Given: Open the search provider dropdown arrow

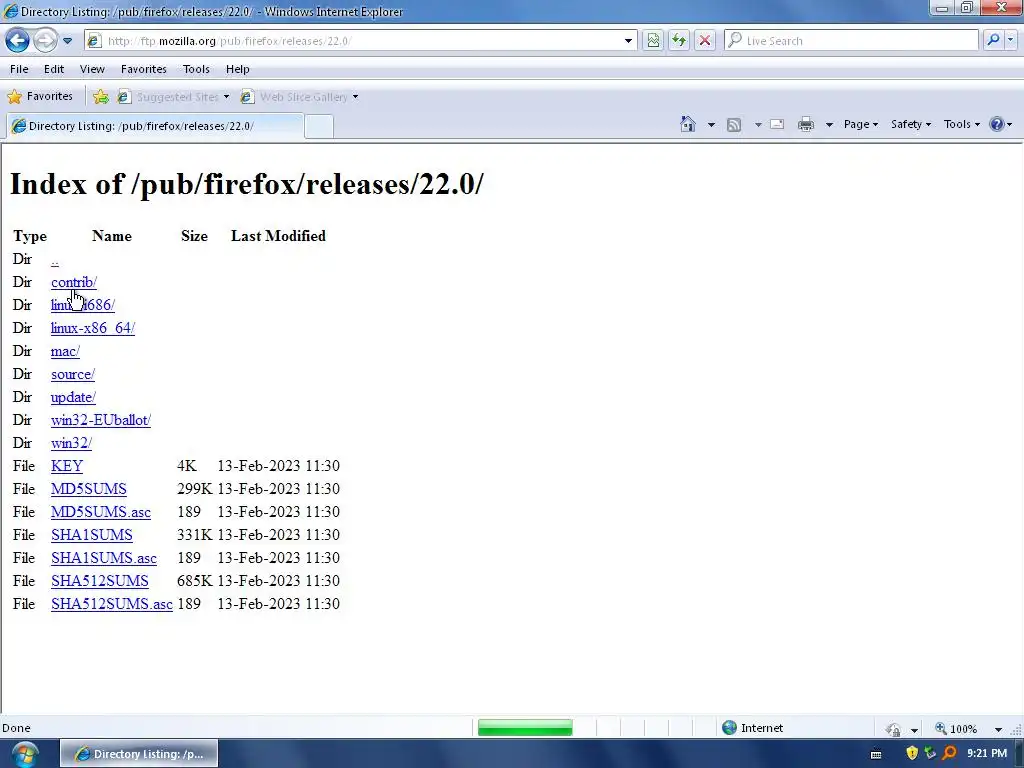Looking at the screenshot, I should [1010, 40].
